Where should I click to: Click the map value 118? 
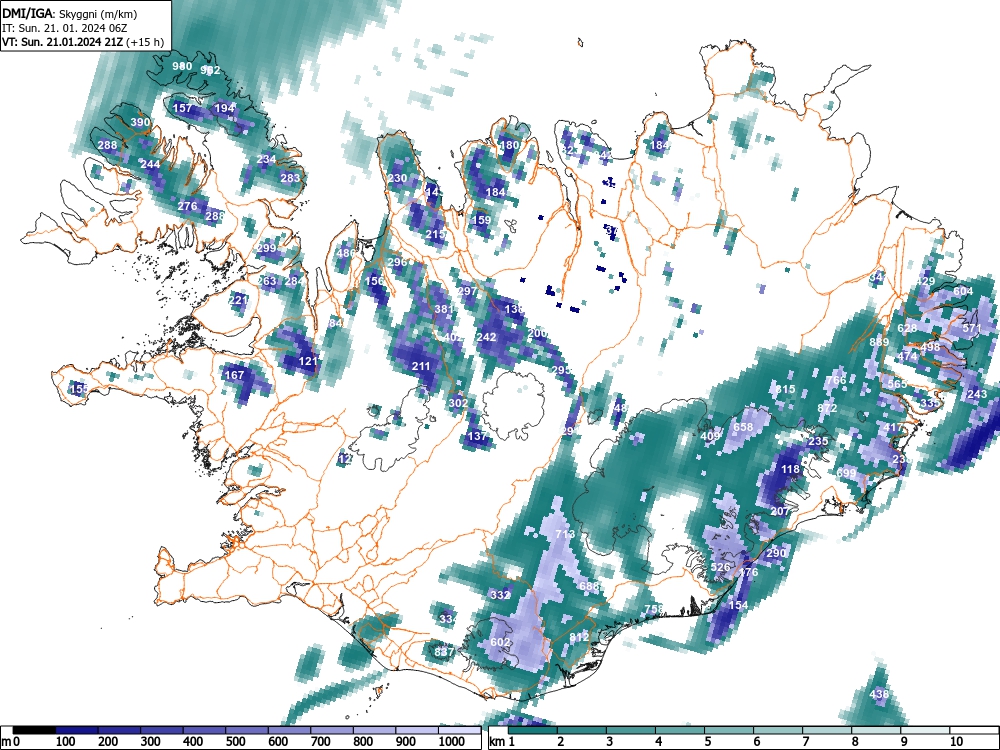[790, 469]
